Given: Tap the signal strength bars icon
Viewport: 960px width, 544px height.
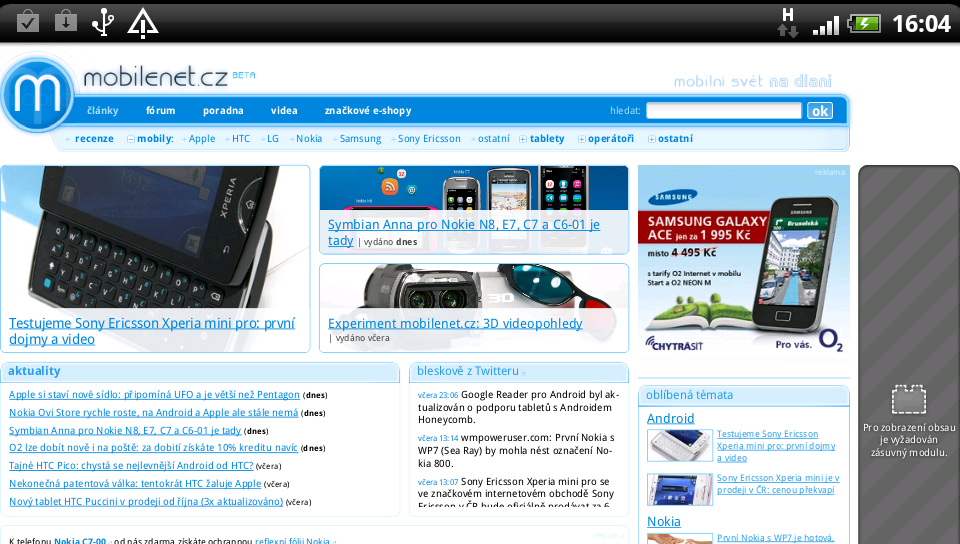Looking at the screenshot, I should click(825, 24).
